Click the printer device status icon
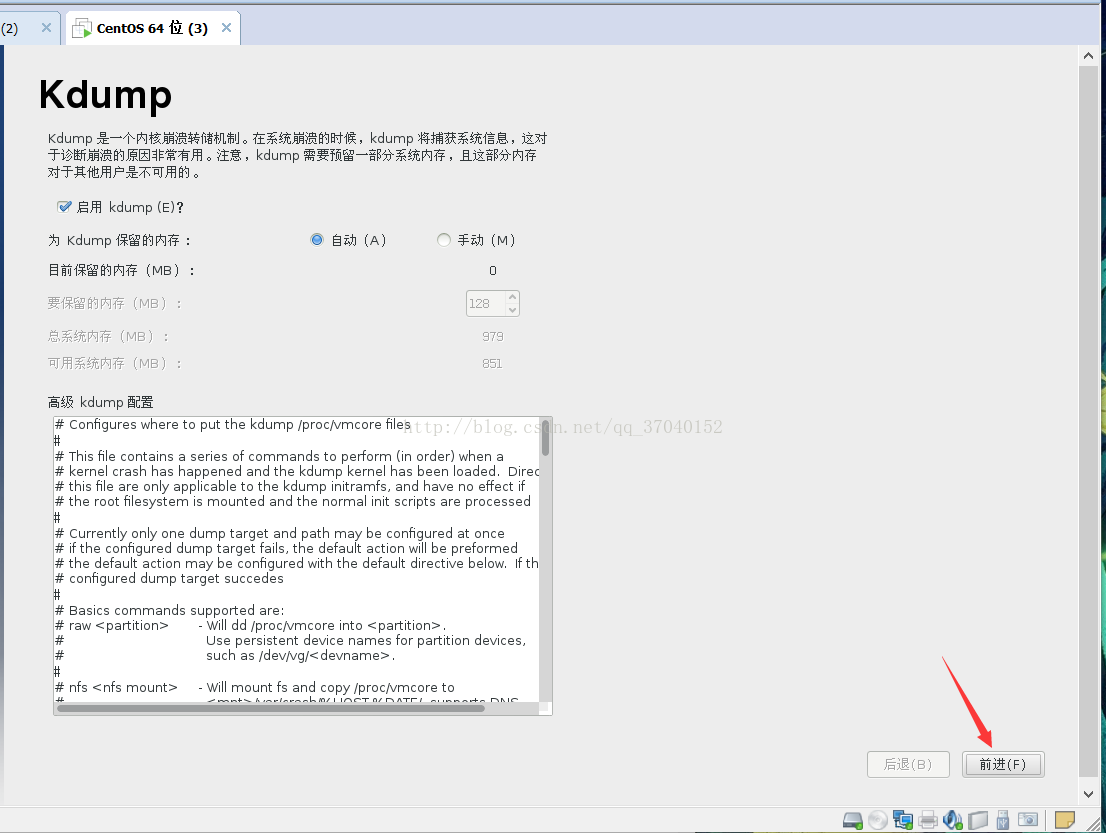Image resolution: width=1106 pixels, height=833 pixels. coord(928,820)
